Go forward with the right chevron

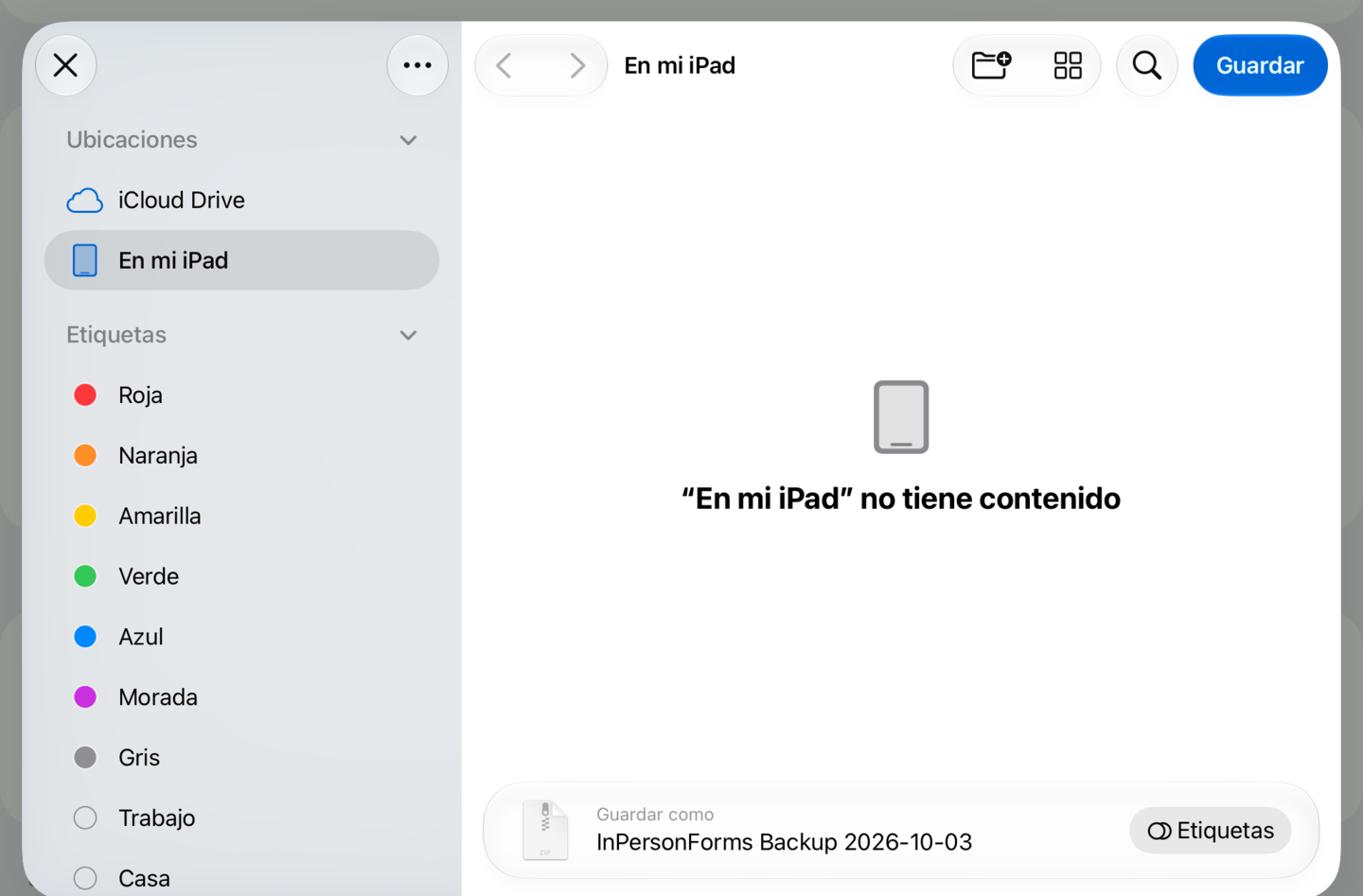[577, 65]
